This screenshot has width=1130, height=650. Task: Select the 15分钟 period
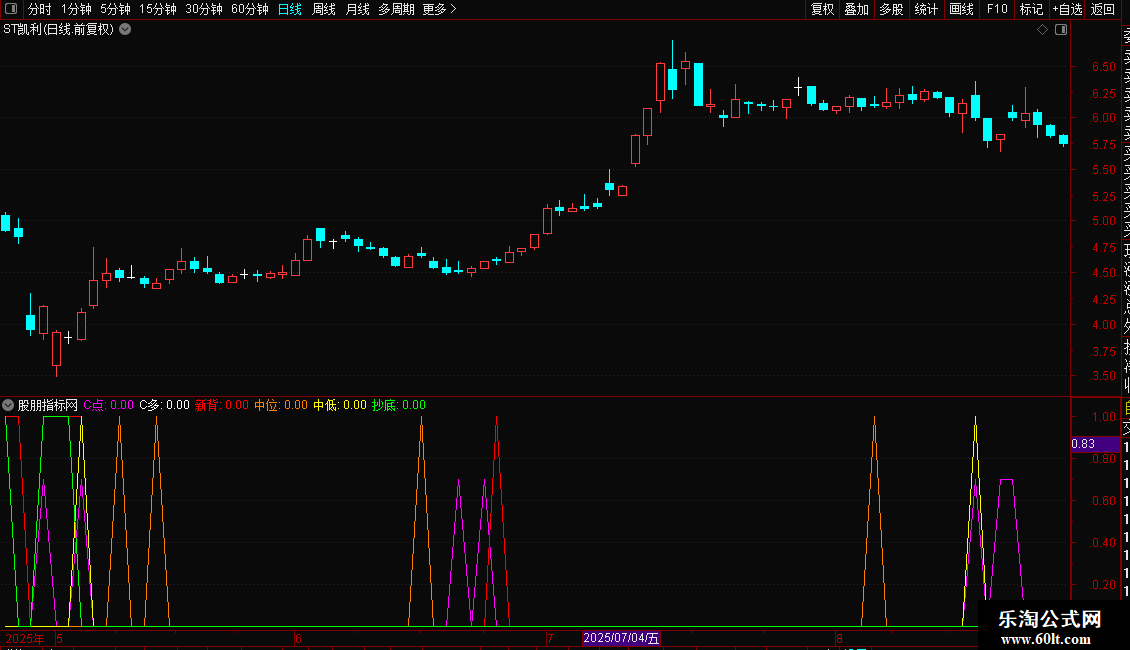pos(158,9)
